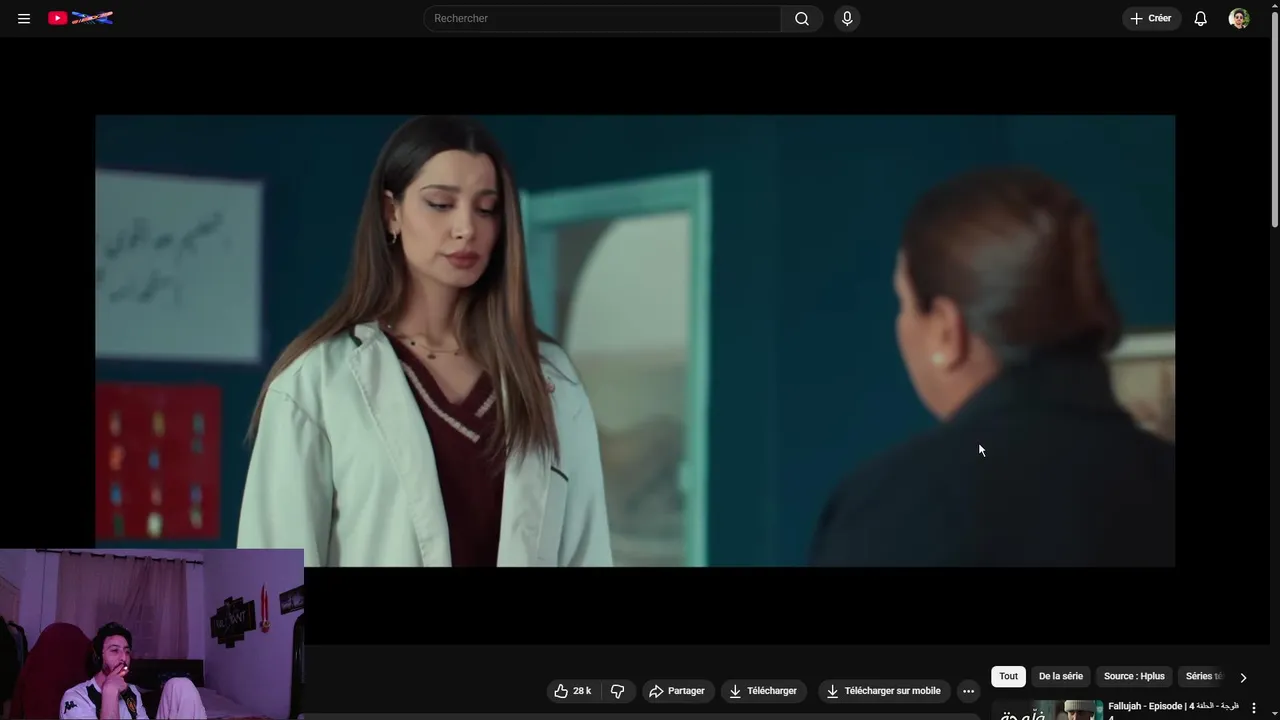Click the magnifier search button
Image resolution: width=1280 pixels, height=720 pixels.
click(802, 18)
